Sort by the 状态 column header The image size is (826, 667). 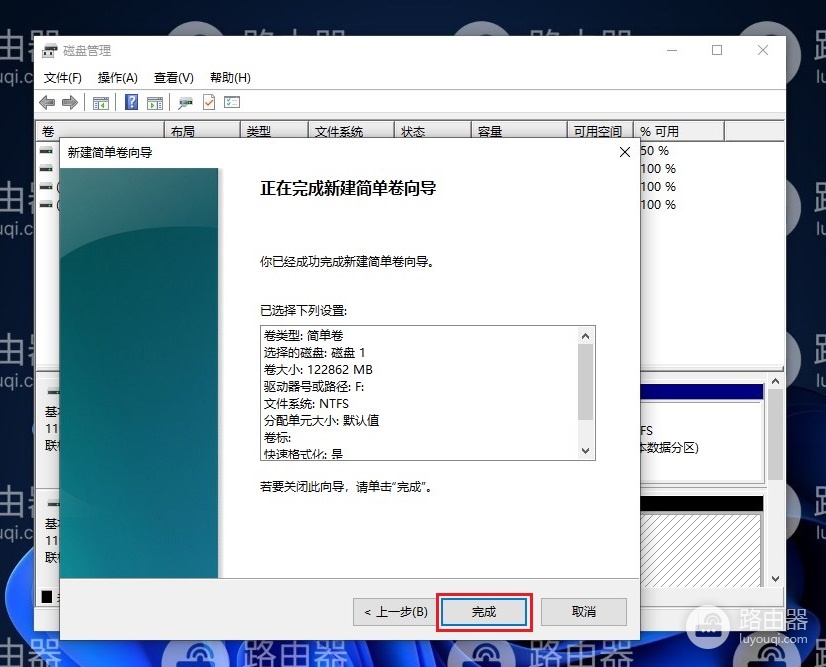432,131
